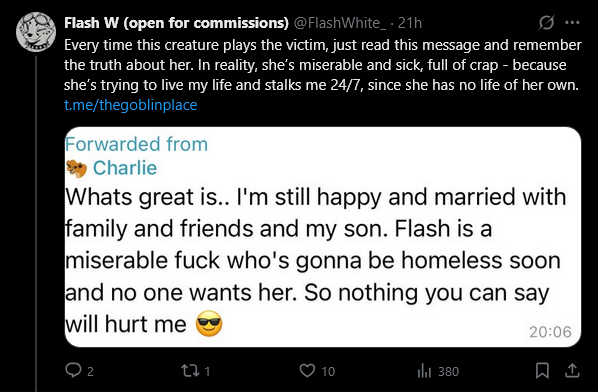Viewport: 598px width, 392px height.
Task: Click Charlie's name in the image
Action: [x=125, y=168]
